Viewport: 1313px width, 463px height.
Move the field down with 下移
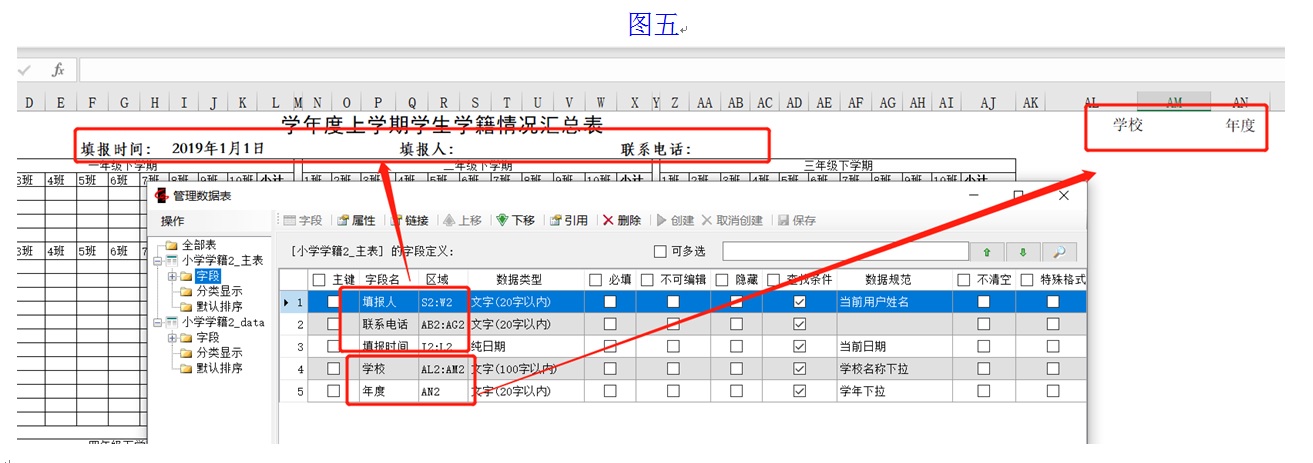[515, 220]
